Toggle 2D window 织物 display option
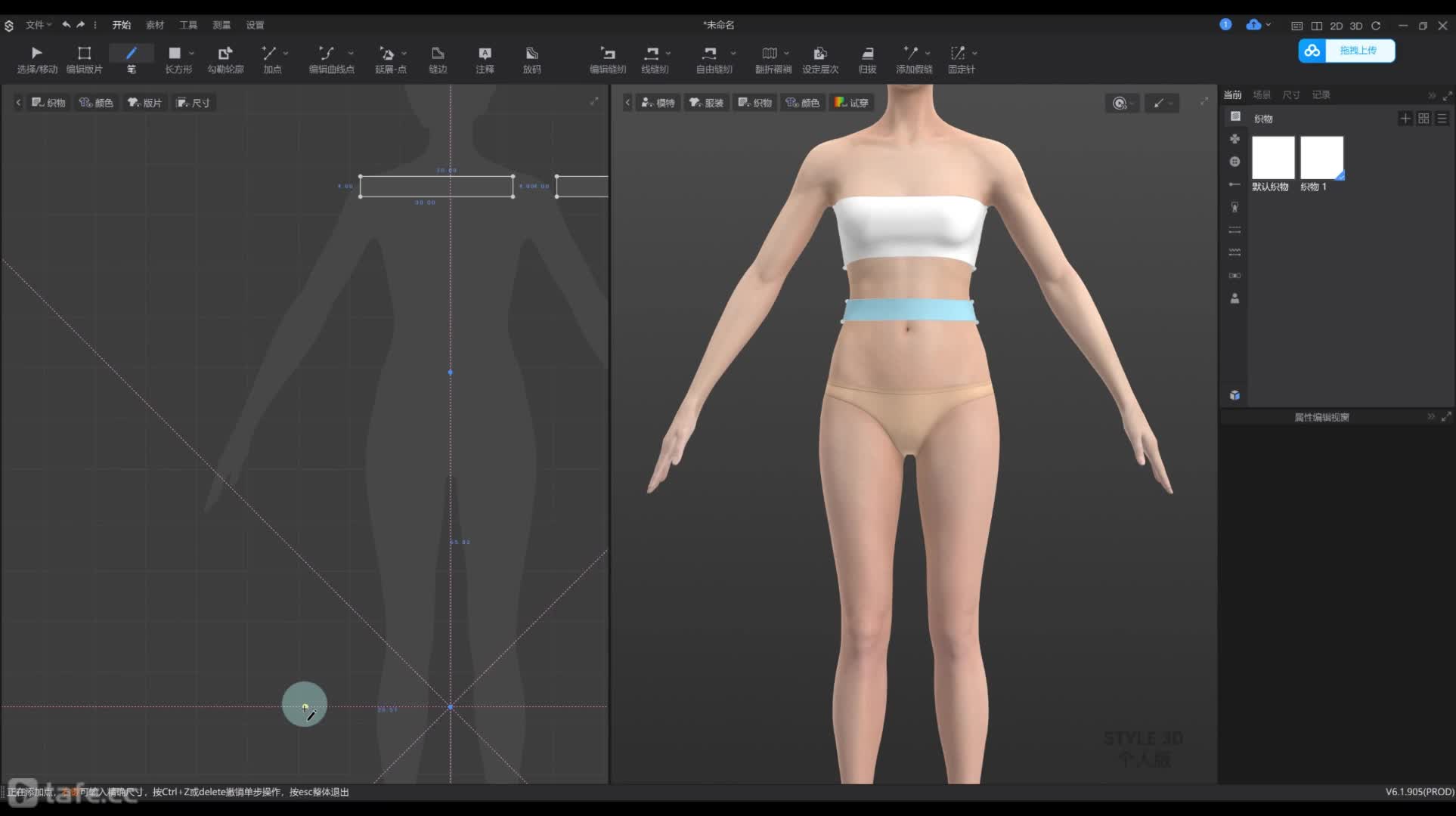Viewport: 1456px width, 816px height. pyautogui.click(x=49, y=103)
